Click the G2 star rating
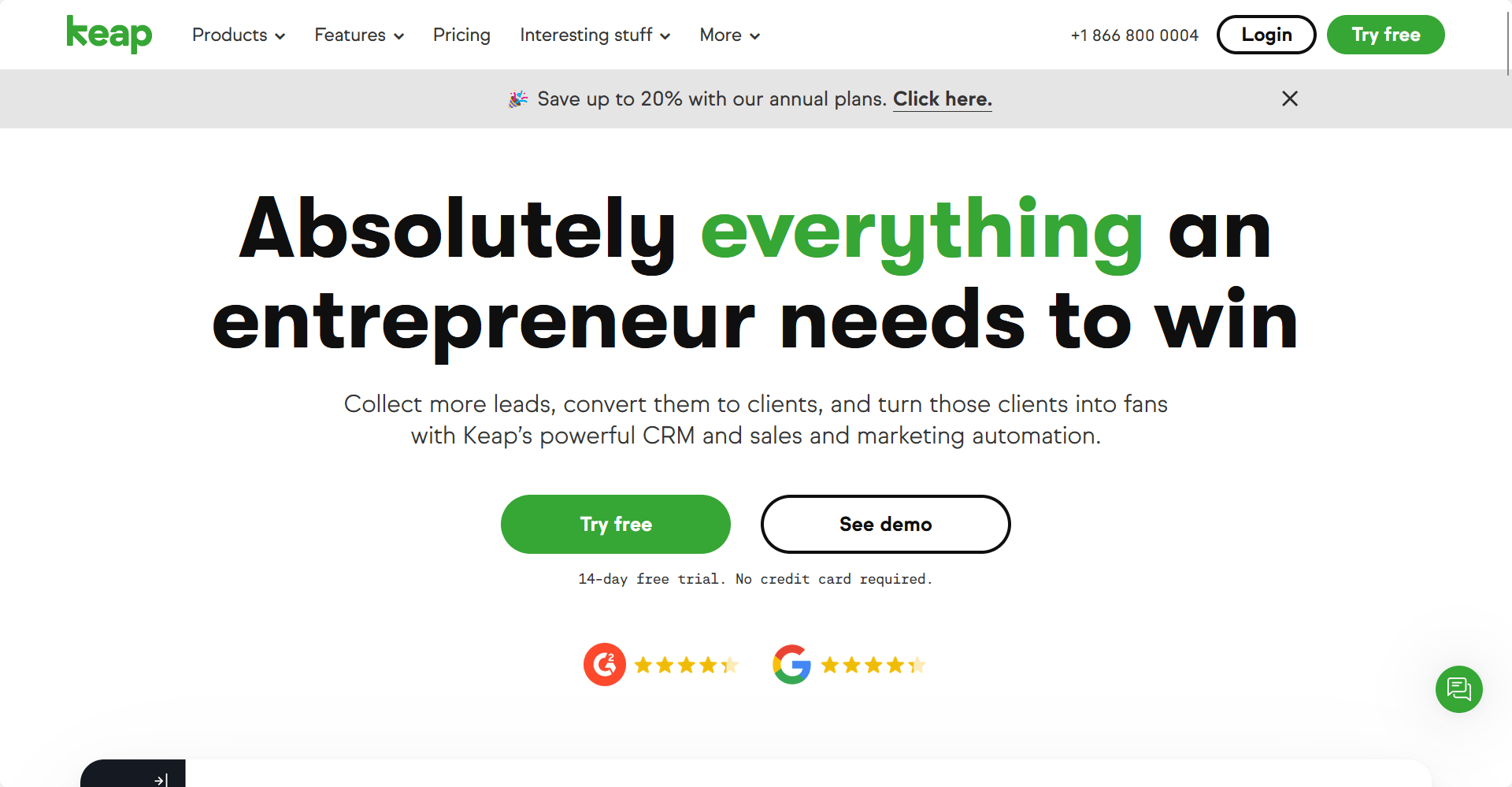The image size is (1512, 787). point(686,666)
